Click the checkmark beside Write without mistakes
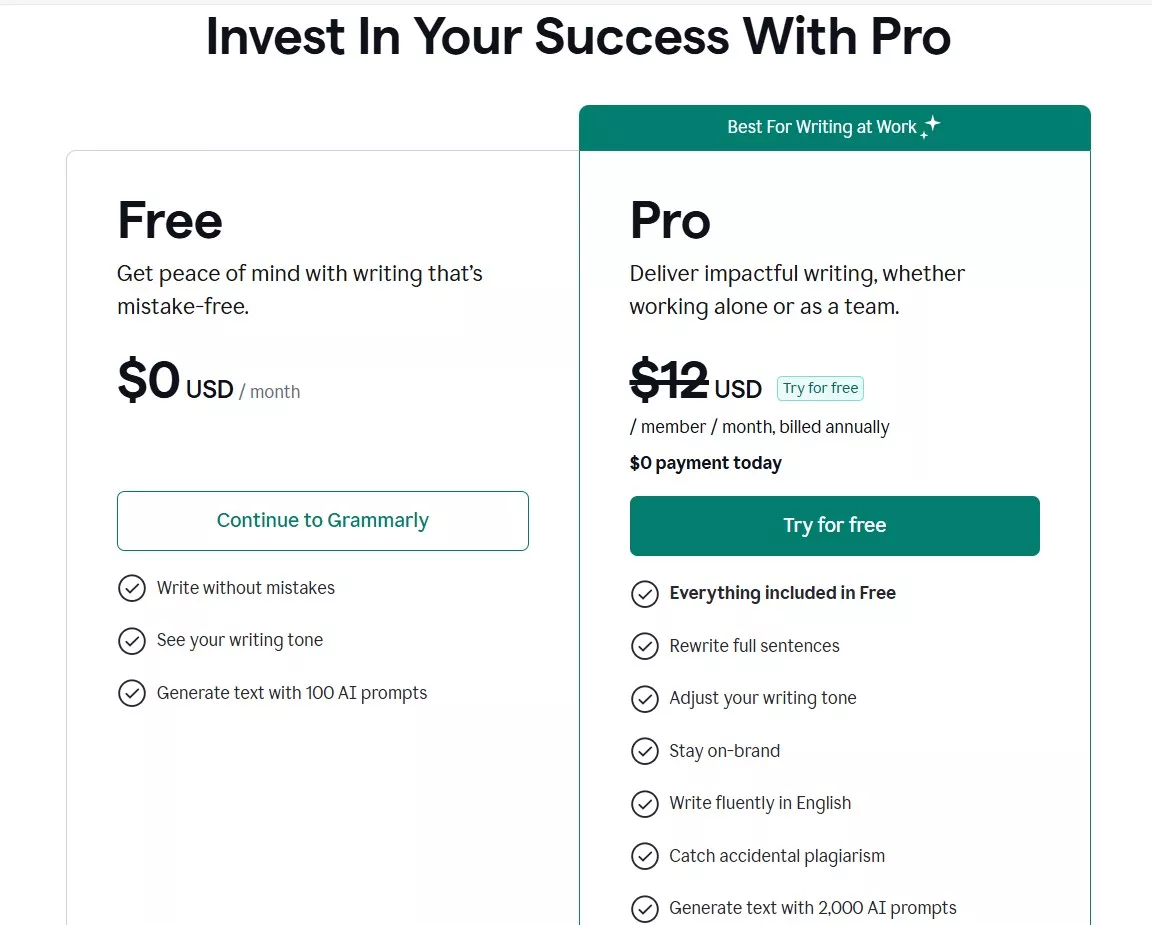This screenshot has width=1152, height=925. tap(132, 588)
